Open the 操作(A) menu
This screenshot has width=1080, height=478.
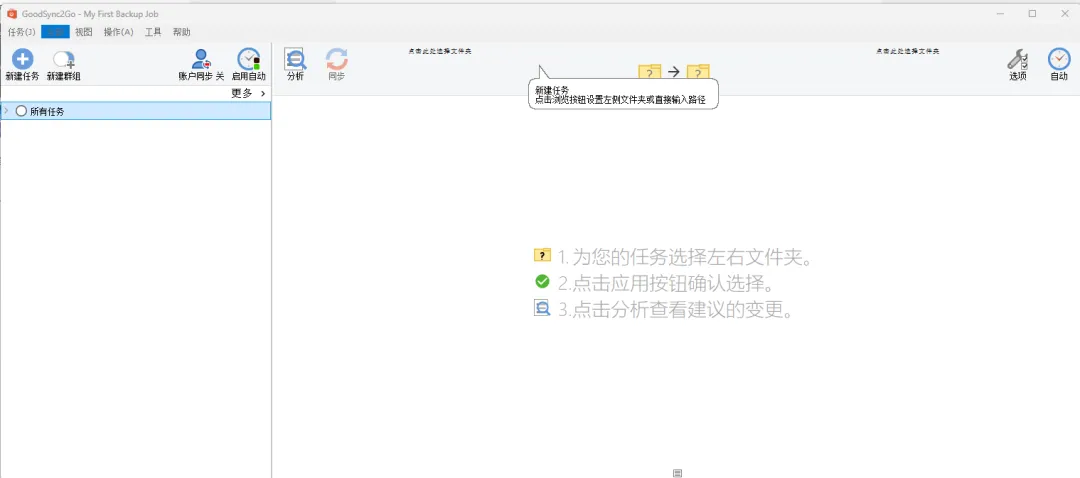pyautogui.click(x=118, y=32)
